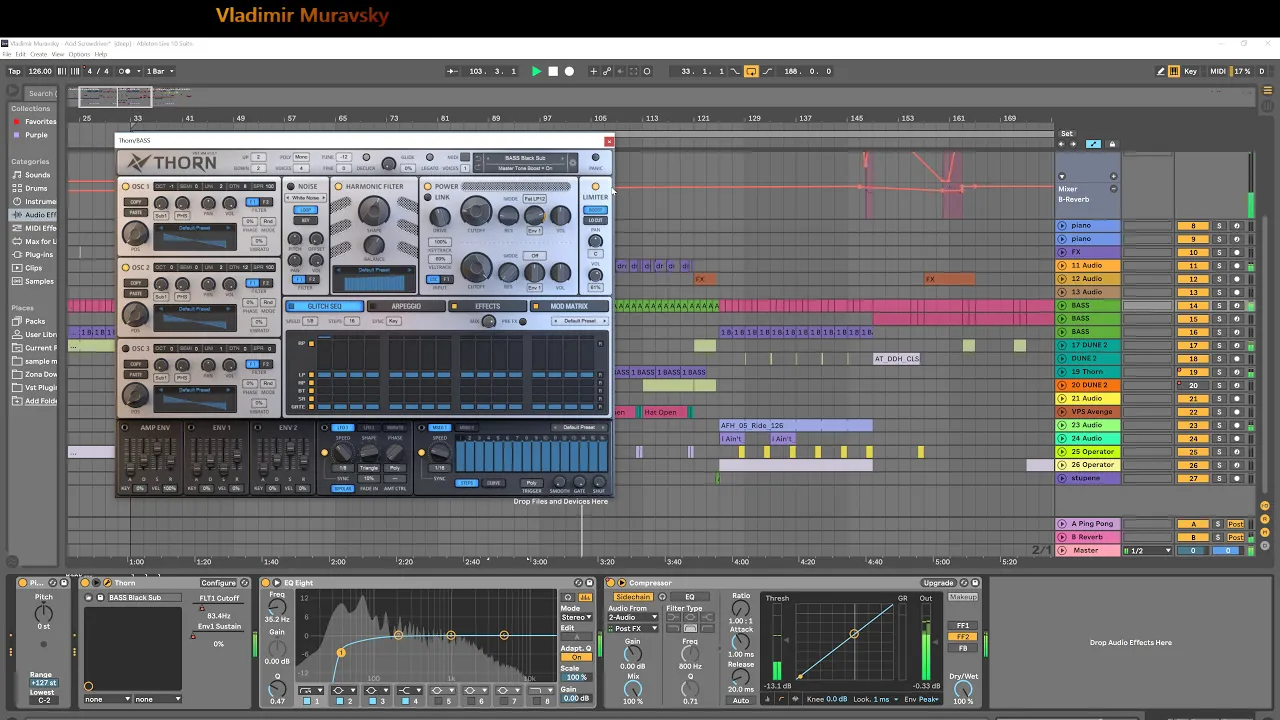This screenshot has height=720, width=1280.
Task: Toggle EQ Eight Adaptive Q On
Action: tap(576, 657)
